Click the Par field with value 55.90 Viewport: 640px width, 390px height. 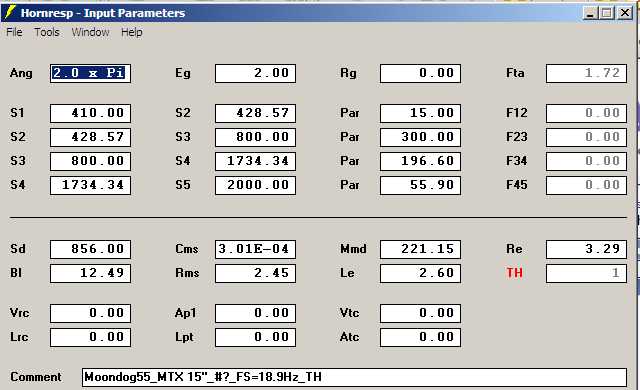coord(420,185)
